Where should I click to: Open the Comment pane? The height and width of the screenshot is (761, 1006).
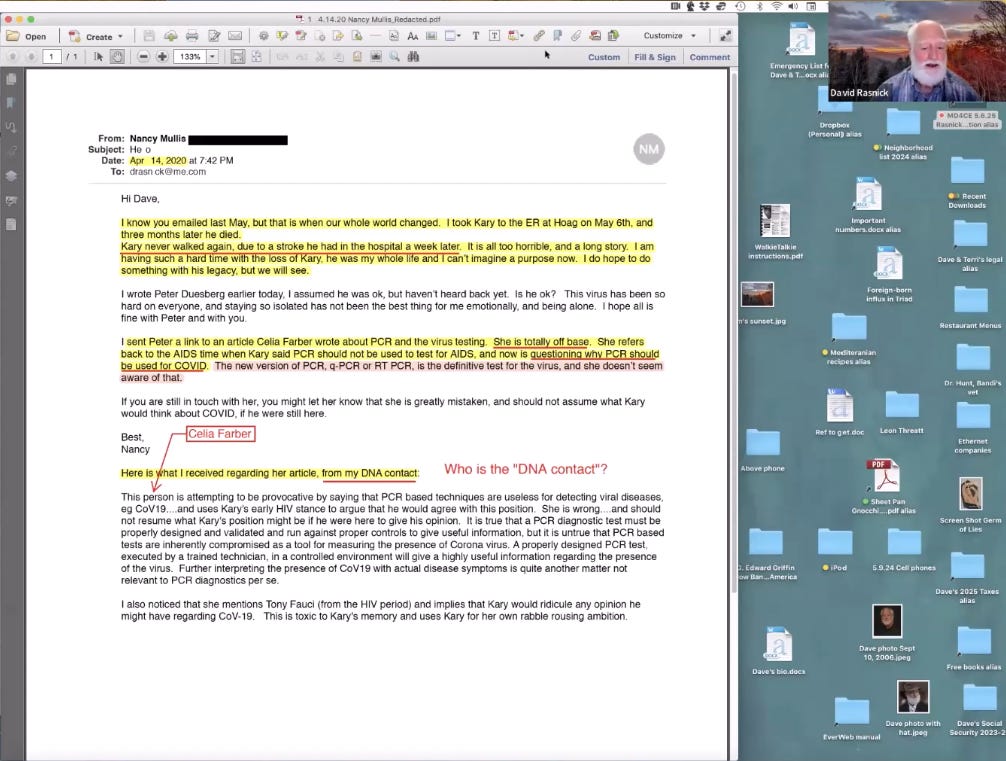[710, 57]
